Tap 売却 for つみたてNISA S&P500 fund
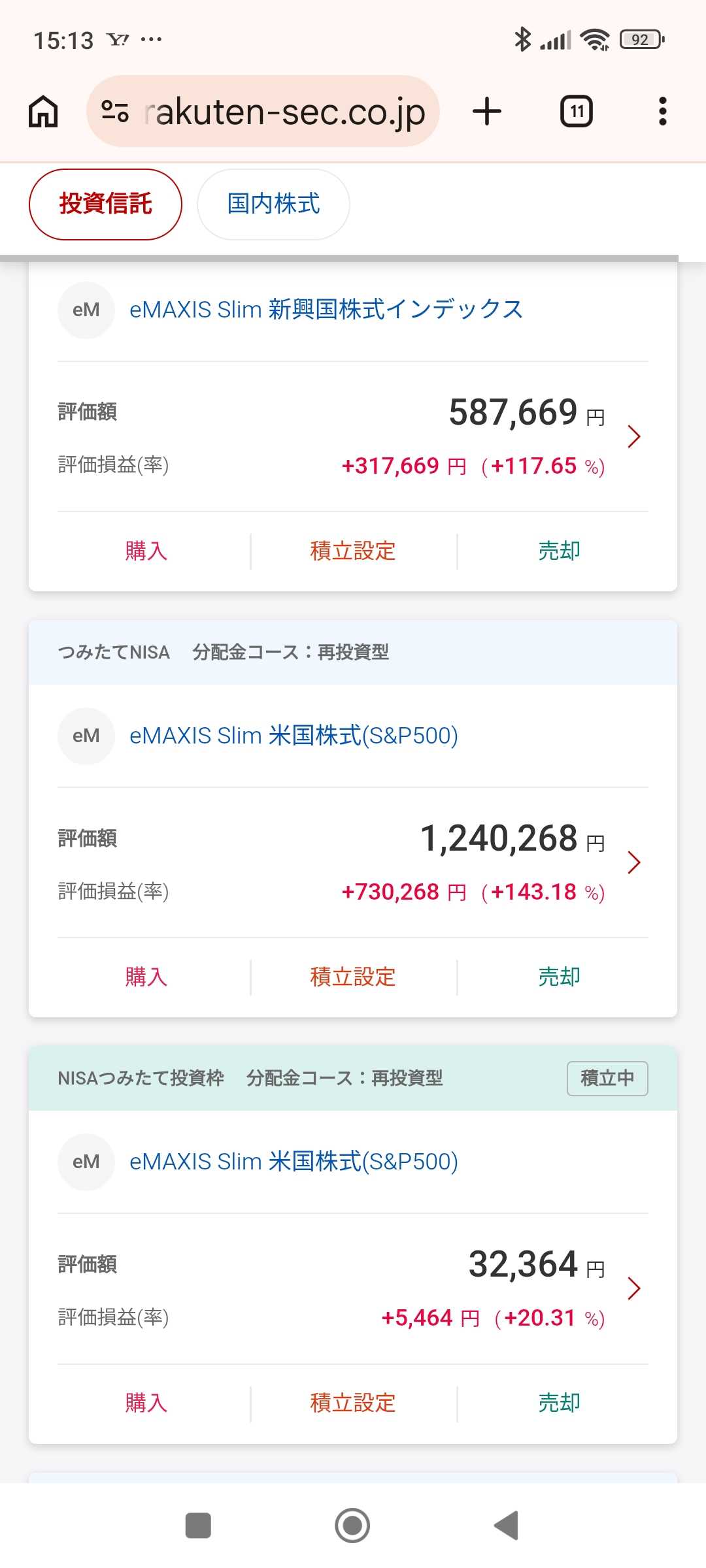The image size is (706, 1568). (559, 977)
